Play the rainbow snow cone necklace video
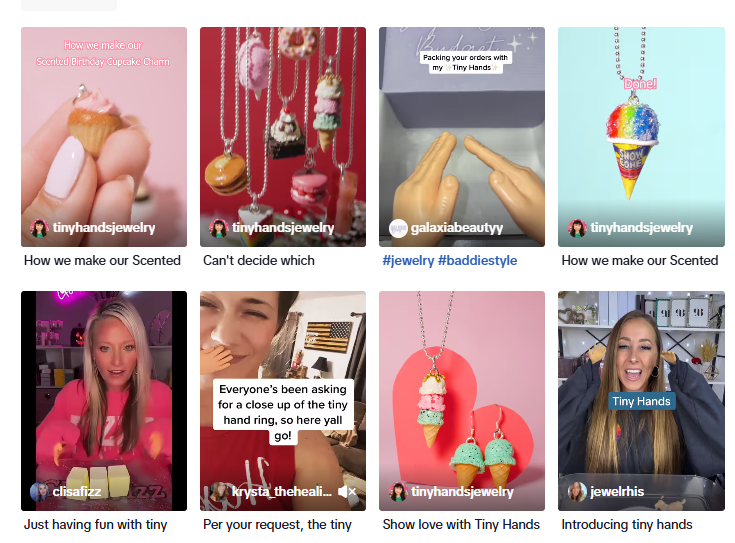The width and height of the screenshot is (735, 543). (x=641, y=136)
